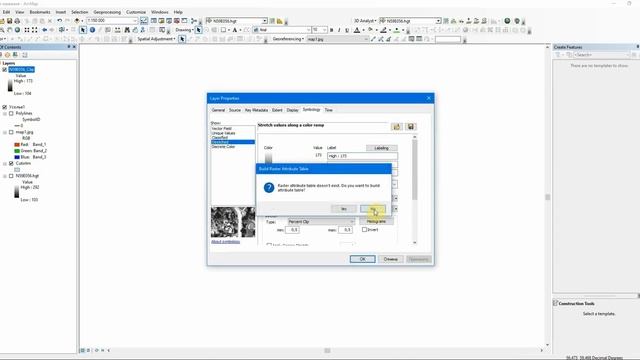This screenshot has width=640, height=360.
Task: Select the Identify tool icon
Action: (92, 30)
